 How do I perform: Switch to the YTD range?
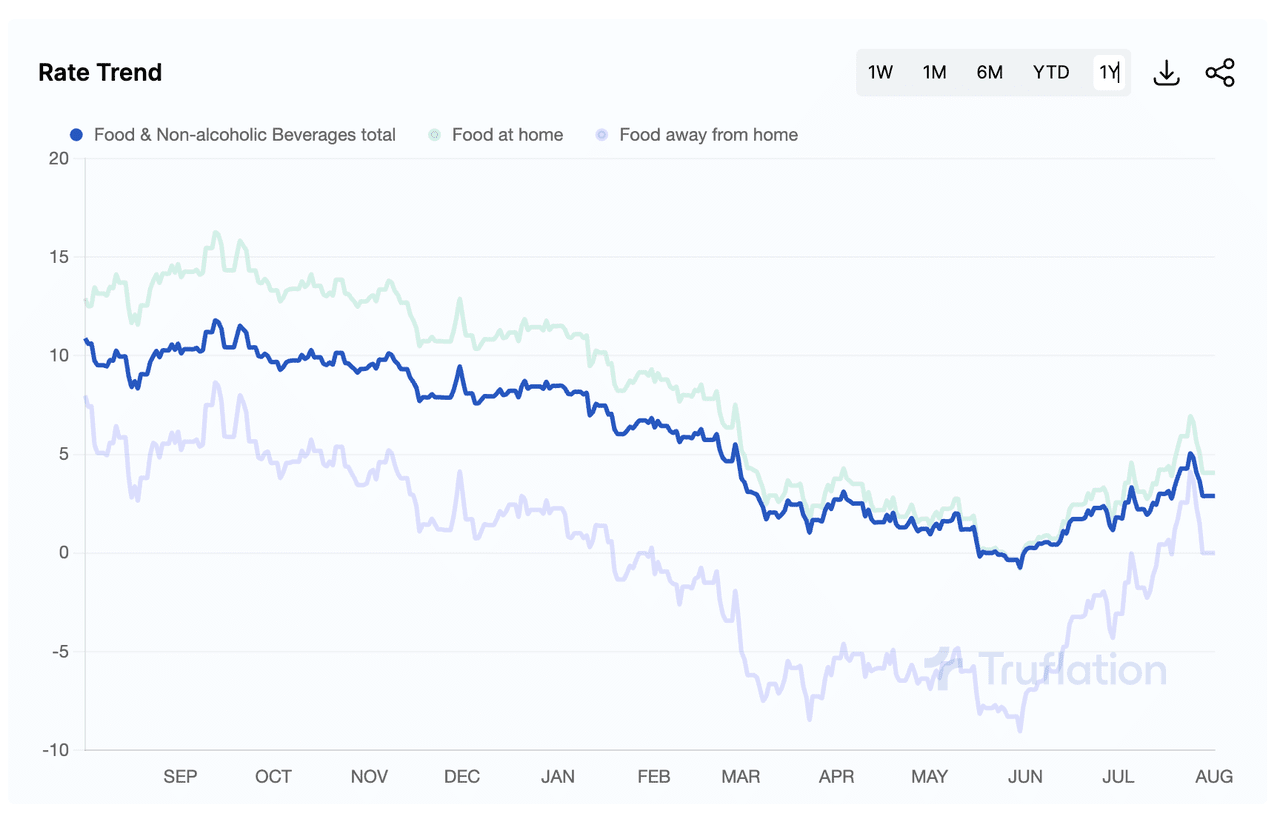(x=1051, y=72)
